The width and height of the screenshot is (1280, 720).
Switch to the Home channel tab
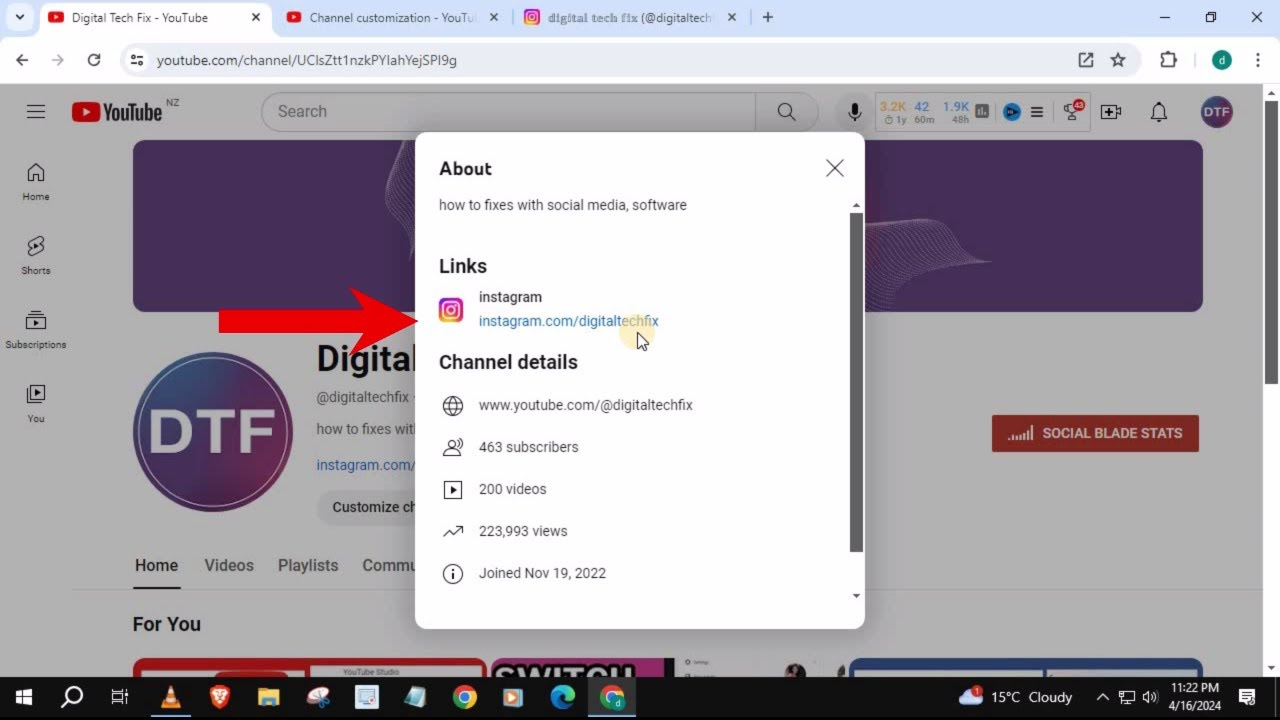click(x=157, y=565)
